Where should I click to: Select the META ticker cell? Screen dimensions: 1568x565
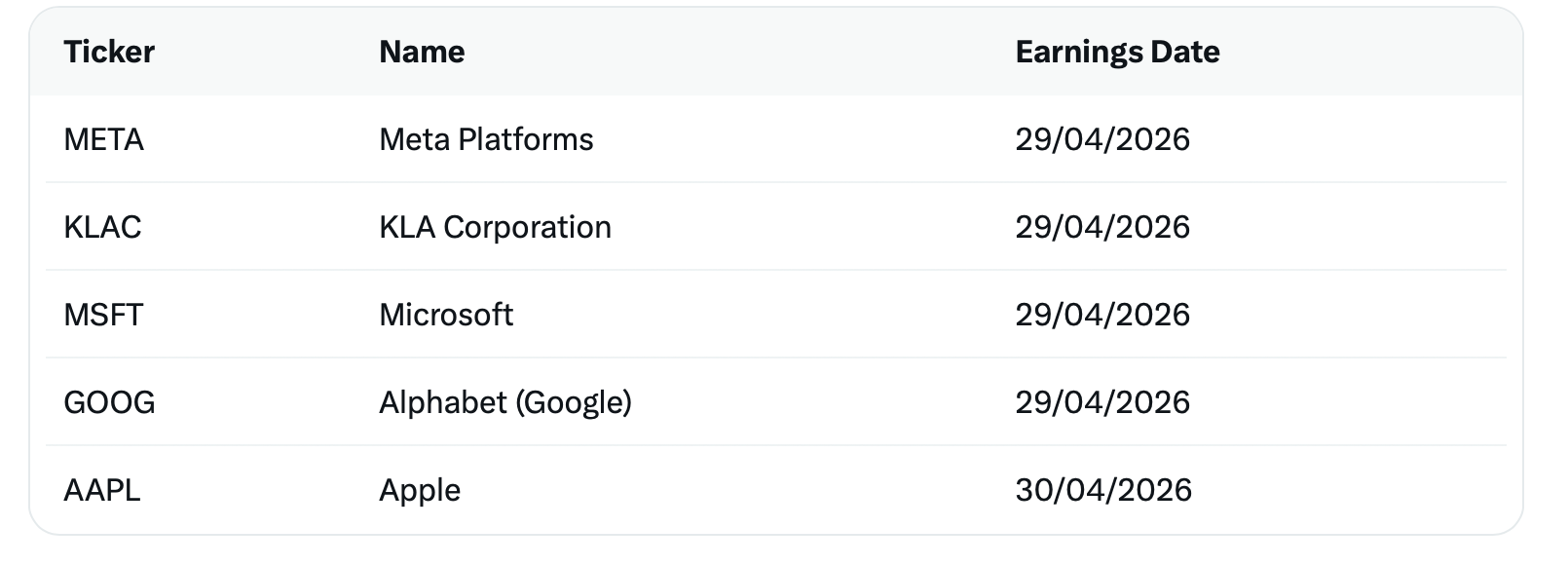coord(103,139)
